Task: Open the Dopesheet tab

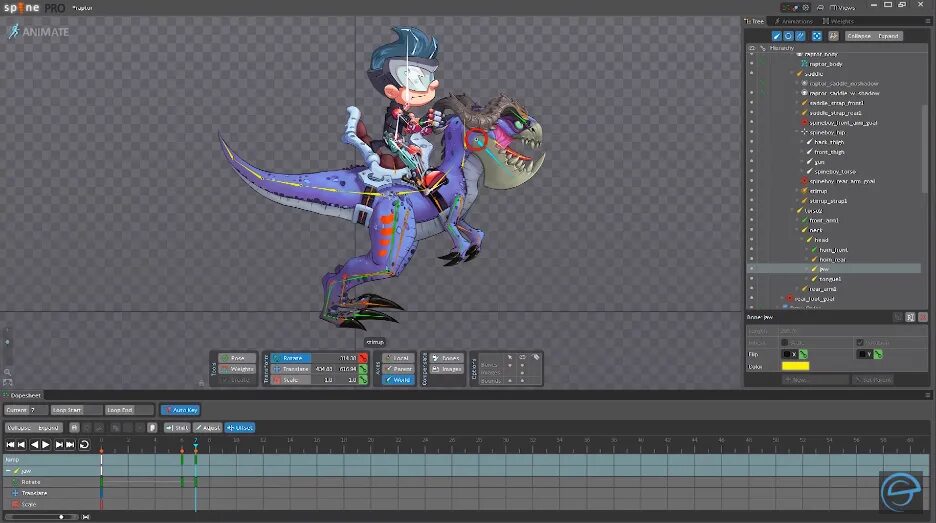Action: (x=22, y=395)
